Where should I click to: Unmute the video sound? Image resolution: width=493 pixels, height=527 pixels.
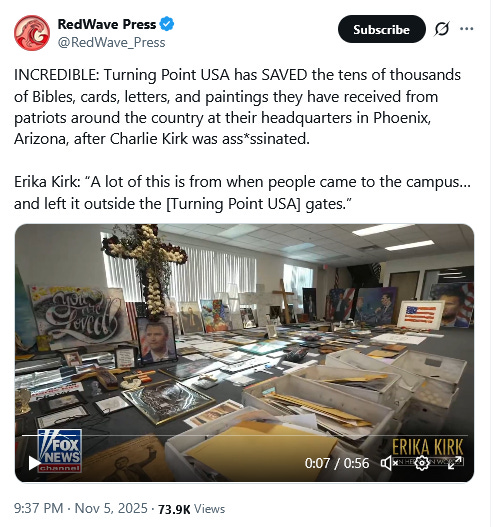tap(389, 463)
